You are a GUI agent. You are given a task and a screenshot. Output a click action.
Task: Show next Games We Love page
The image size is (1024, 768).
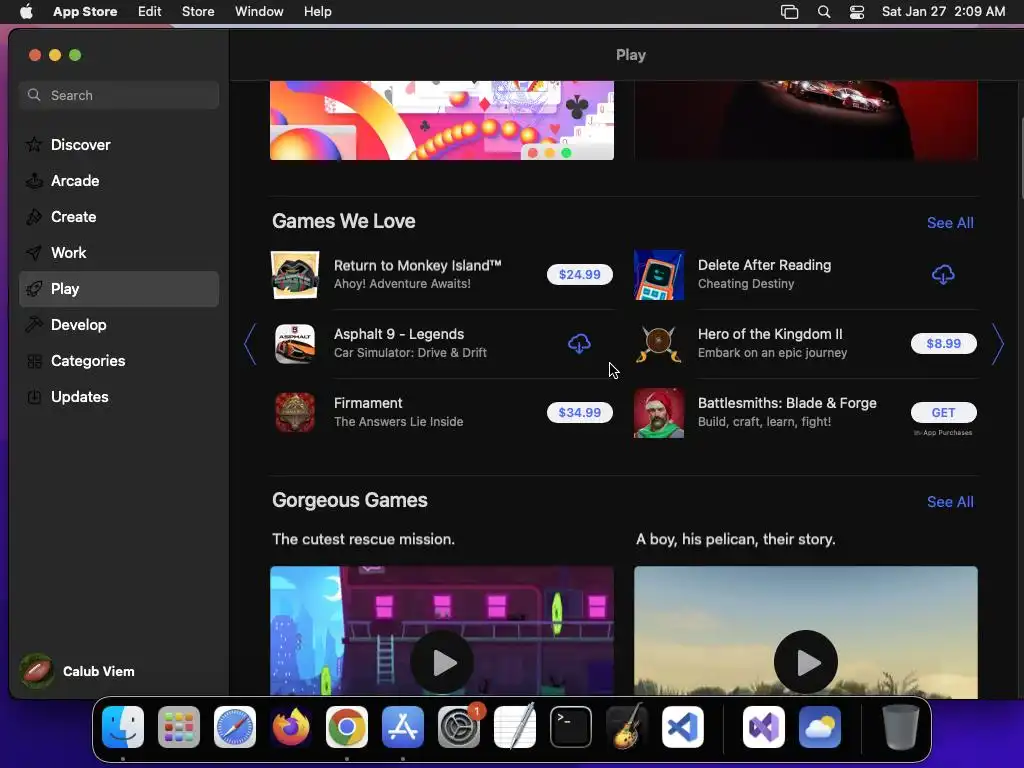tap(998, 344)
